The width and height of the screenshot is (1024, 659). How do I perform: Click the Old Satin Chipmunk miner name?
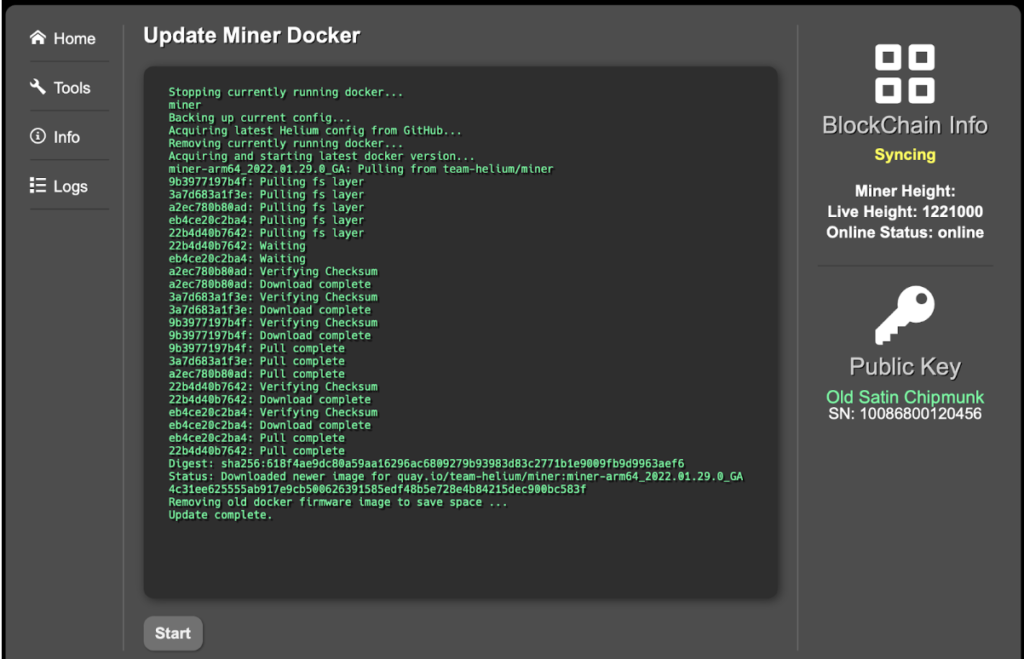point(904,397)
